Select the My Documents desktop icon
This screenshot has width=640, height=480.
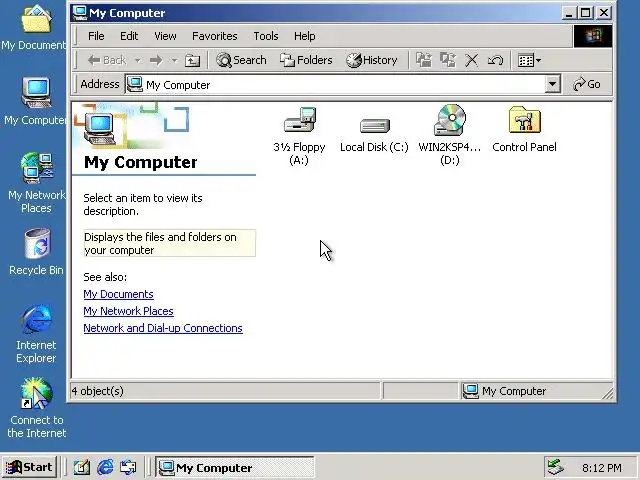click(36, 27)
